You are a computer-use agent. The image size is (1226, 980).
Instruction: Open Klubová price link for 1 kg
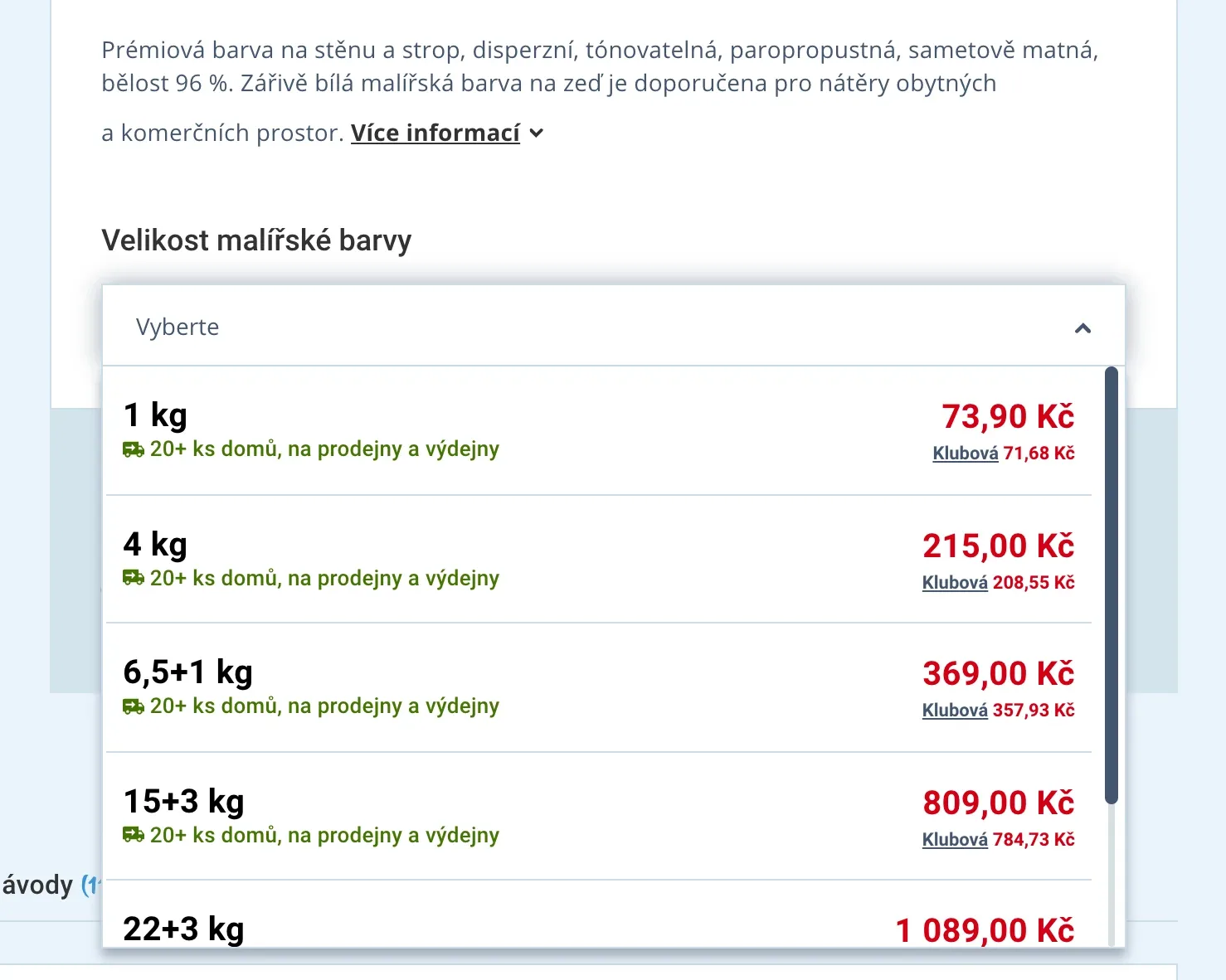966,454
